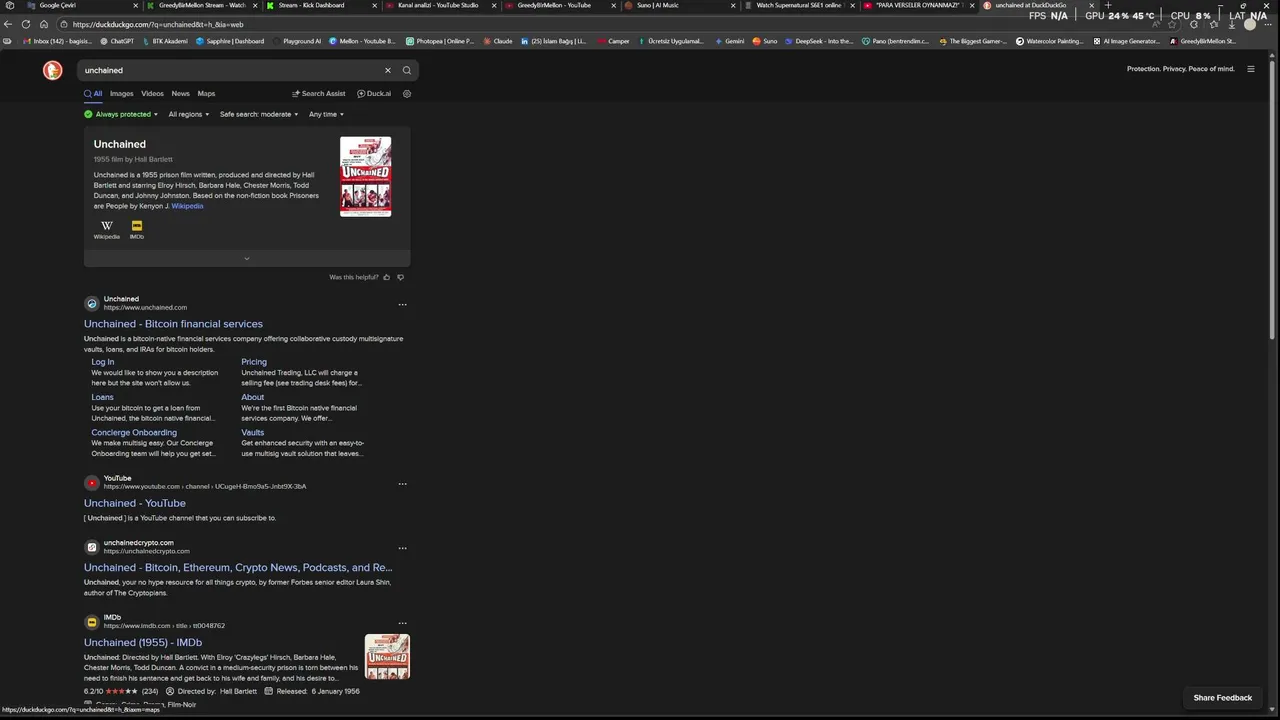Click IMDb result poster thumbnail
1280x720 pixels.
tap(387, 657)
